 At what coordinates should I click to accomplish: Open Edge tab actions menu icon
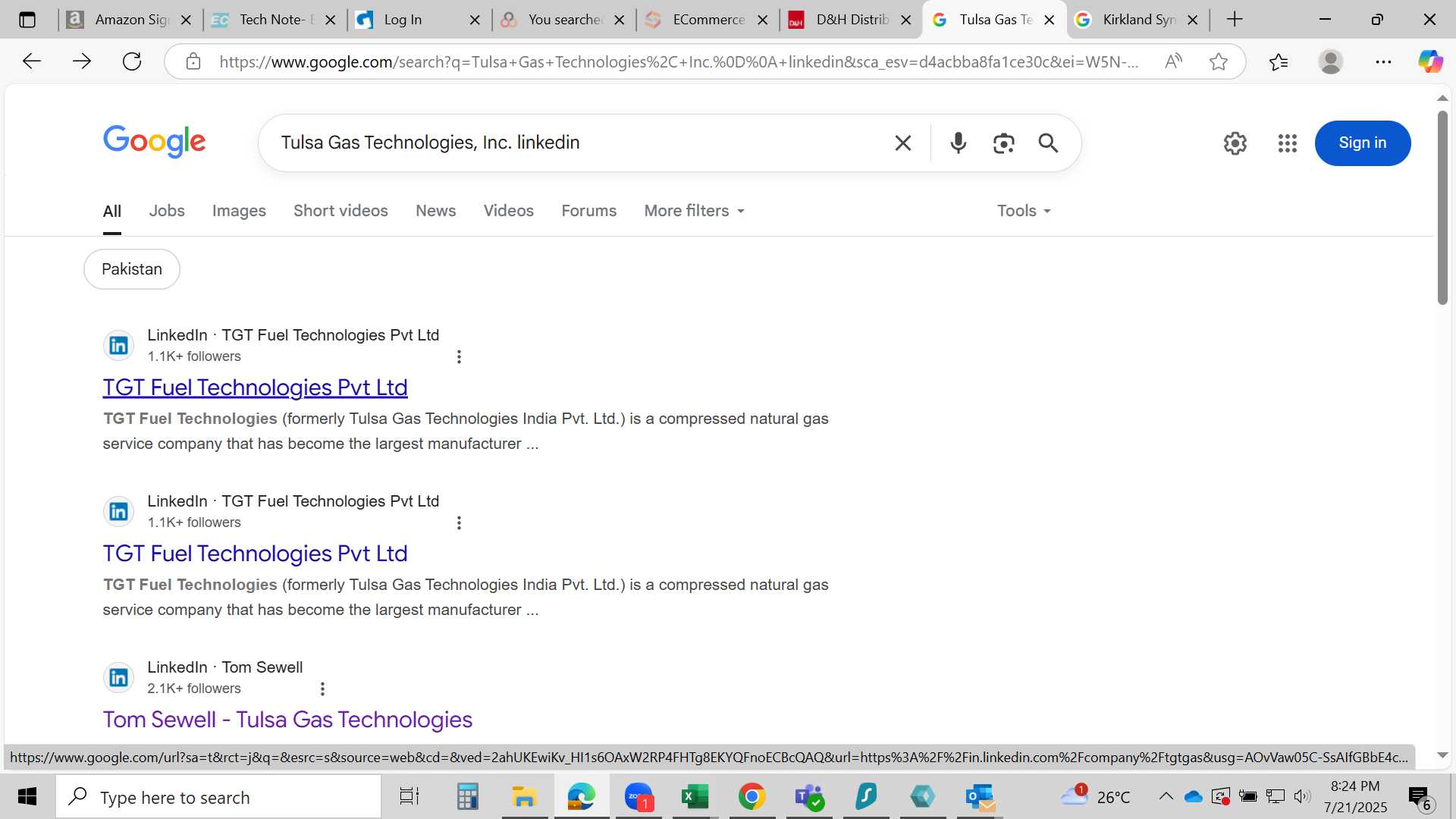tap(27, 20)
